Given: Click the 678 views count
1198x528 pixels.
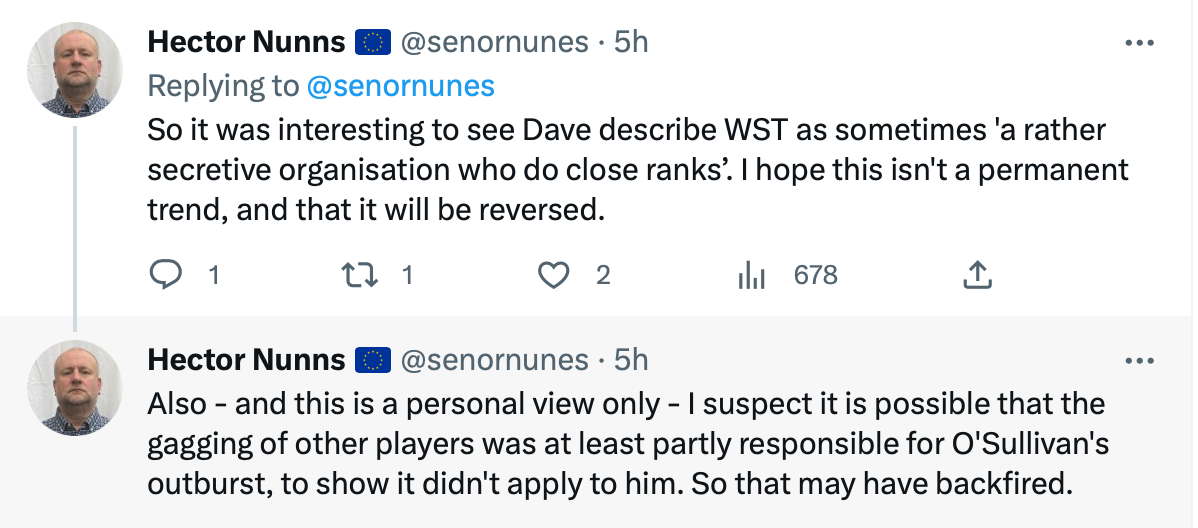Looking at the screenshot, I should [x=815, y=275].
